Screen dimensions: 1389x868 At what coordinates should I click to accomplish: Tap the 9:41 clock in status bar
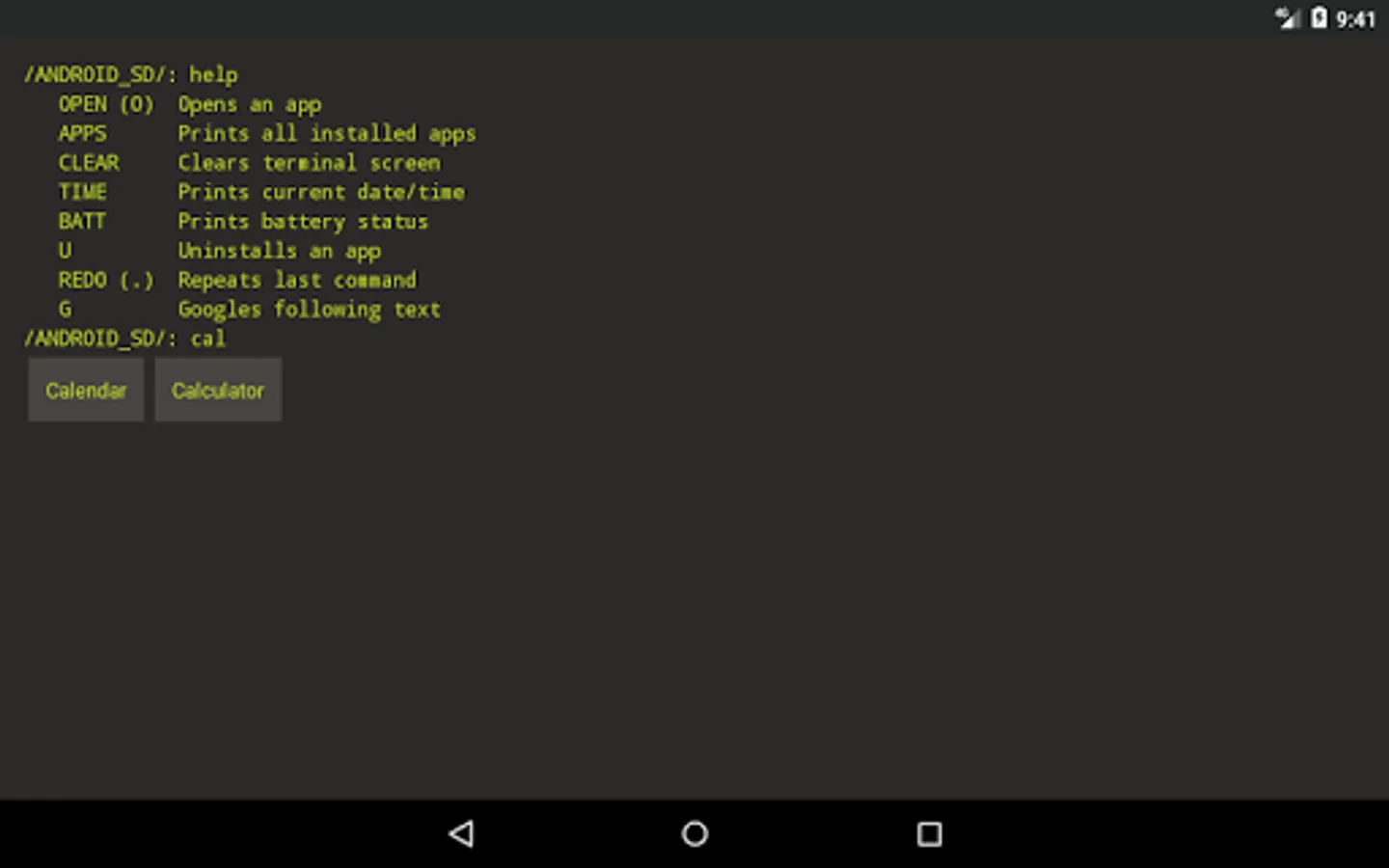pyautogui.click(x=1355, y=19)
